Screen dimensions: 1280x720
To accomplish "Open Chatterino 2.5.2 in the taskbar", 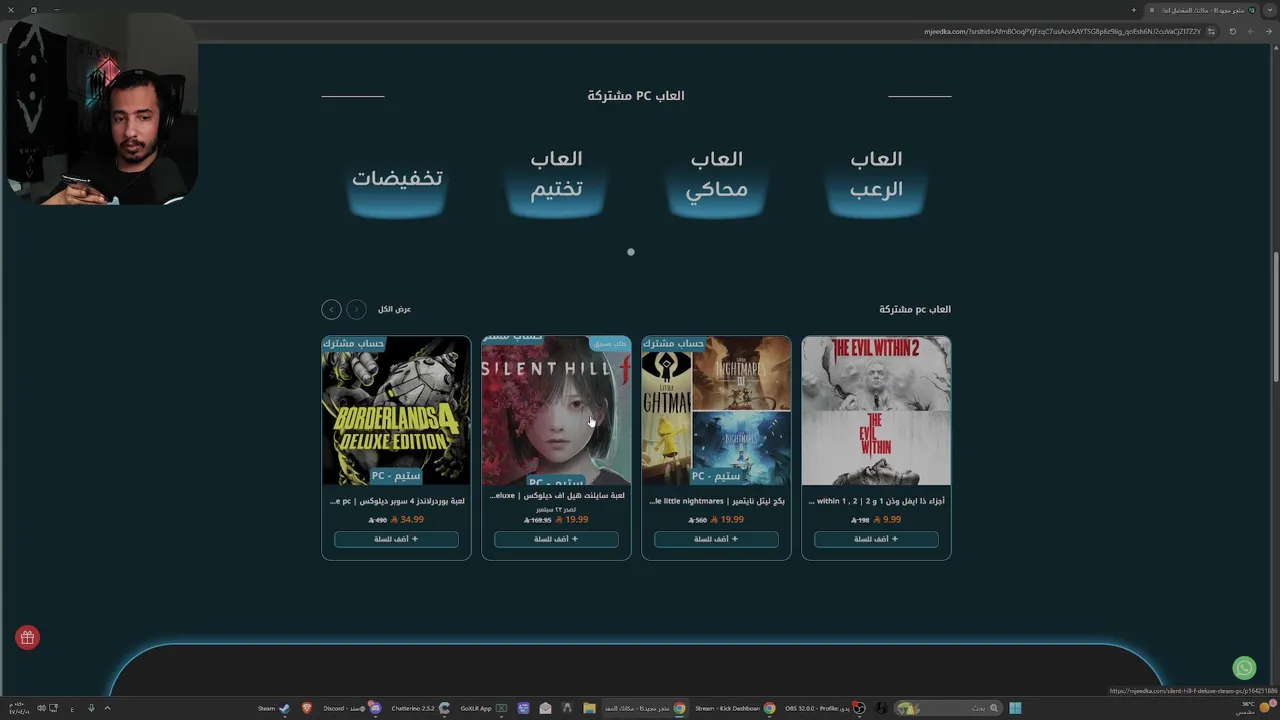I will [x=420, y=708].
